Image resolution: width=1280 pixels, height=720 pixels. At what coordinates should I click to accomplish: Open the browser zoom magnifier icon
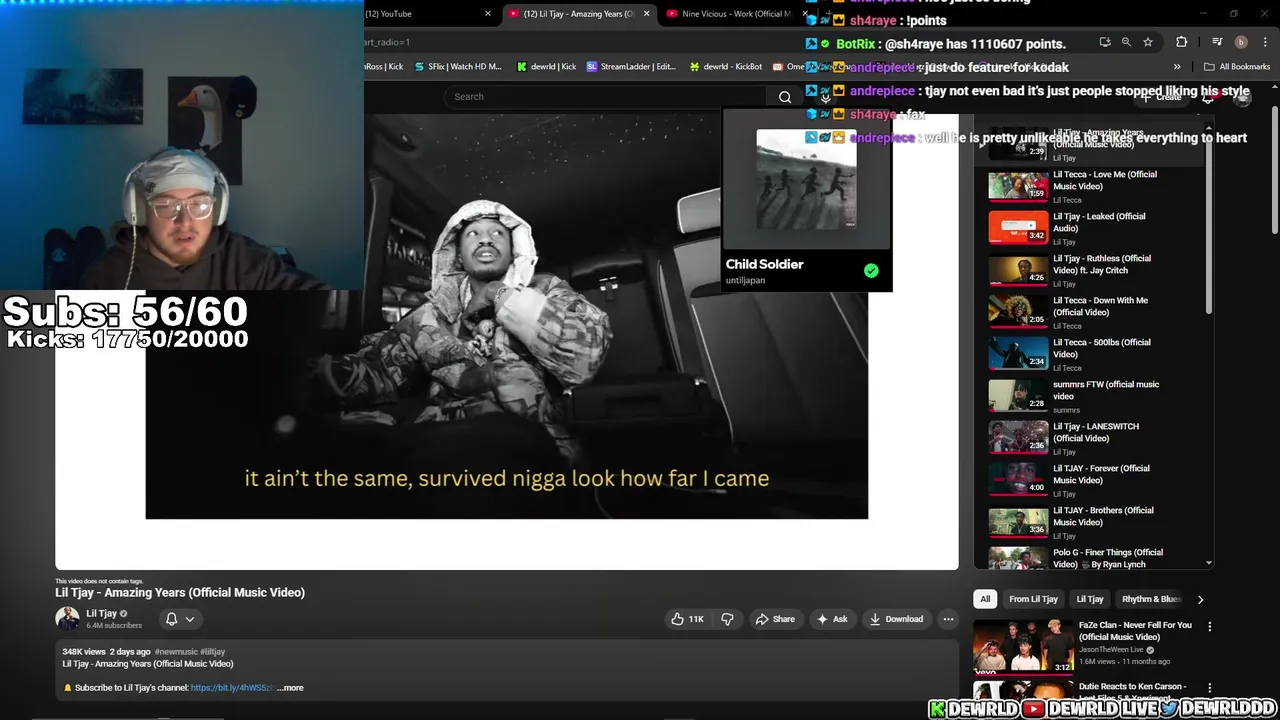coord(1126,42)
